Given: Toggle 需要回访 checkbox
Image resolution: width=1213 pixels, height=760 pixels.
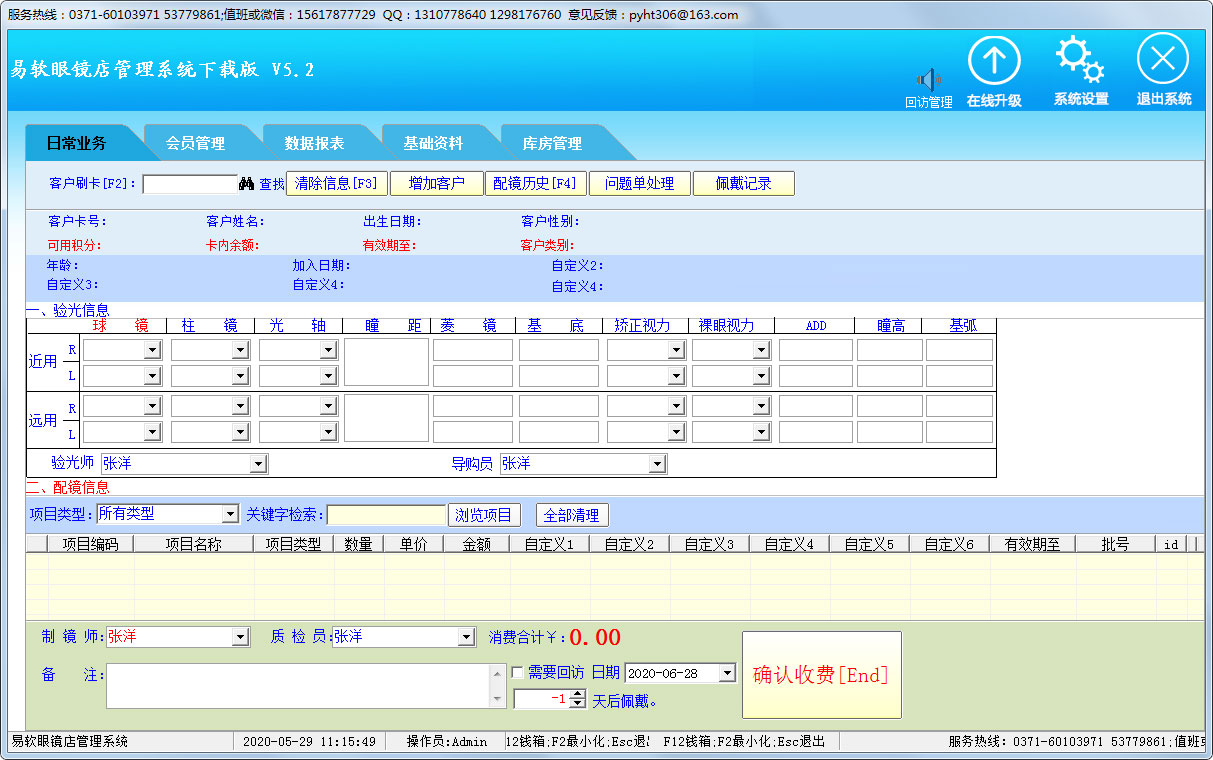Looking at the screenshot, I should [x=517, y=673].
